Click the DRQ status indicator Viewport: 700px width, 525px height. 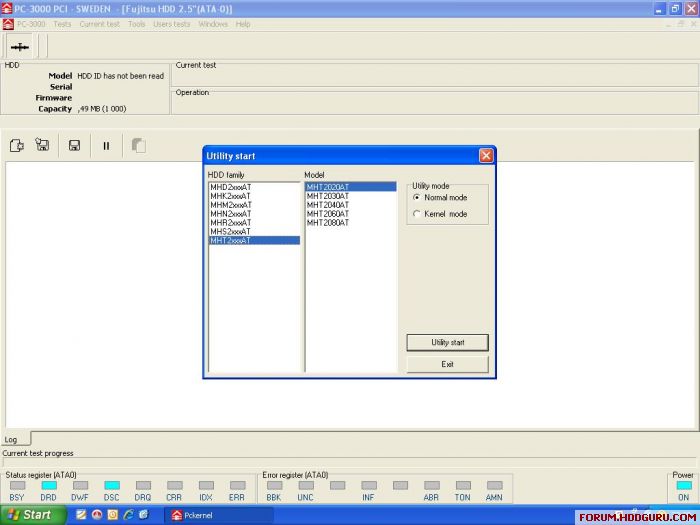(x=143, y=485)
